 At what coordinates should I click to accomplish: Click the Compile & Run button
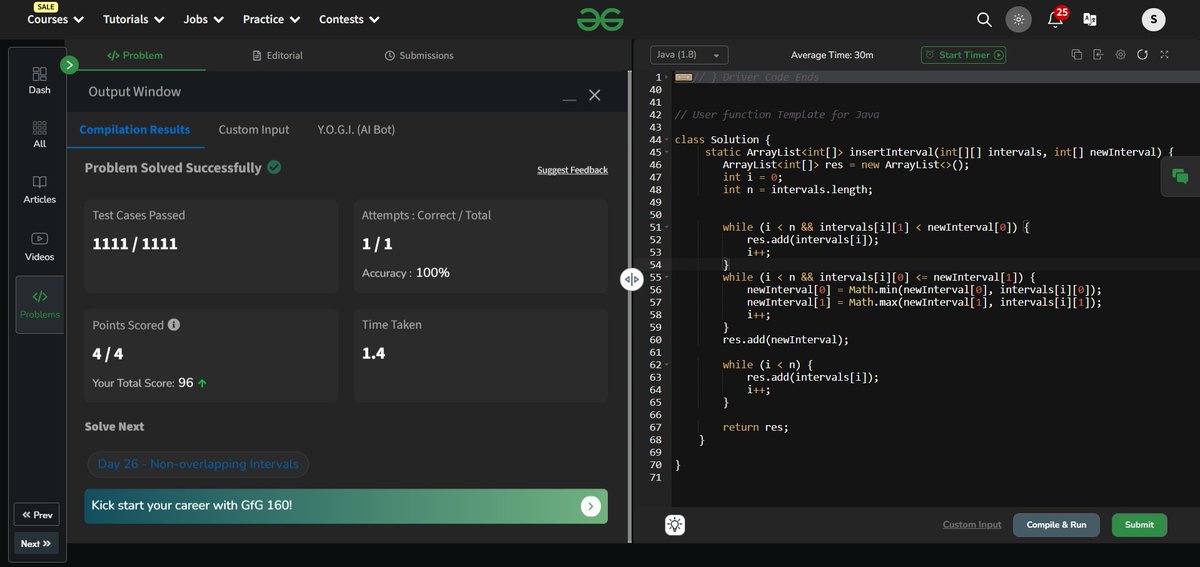[x=1056, y=525]
